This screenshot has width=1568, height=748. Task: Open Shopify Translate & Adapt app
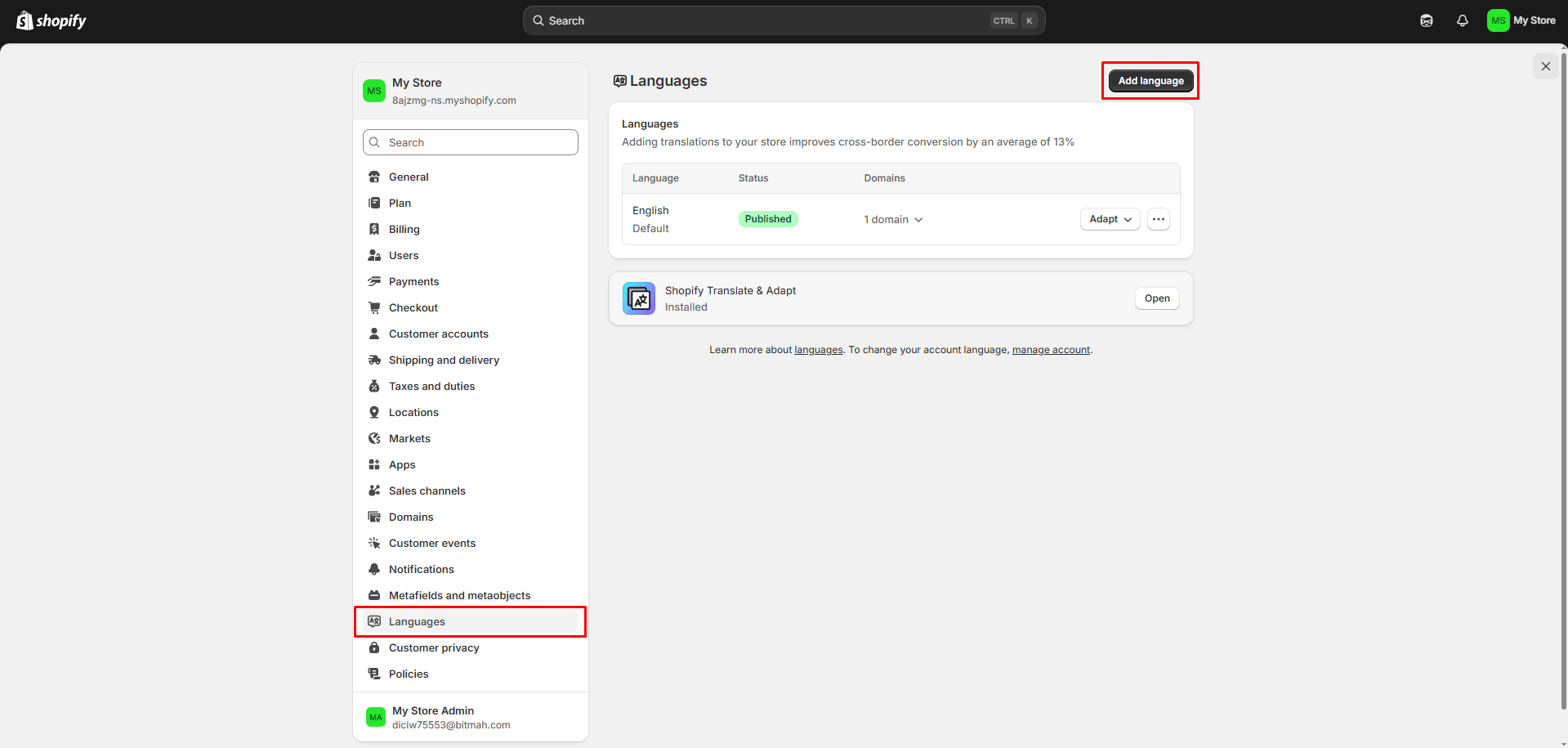tap(1157, 298)
